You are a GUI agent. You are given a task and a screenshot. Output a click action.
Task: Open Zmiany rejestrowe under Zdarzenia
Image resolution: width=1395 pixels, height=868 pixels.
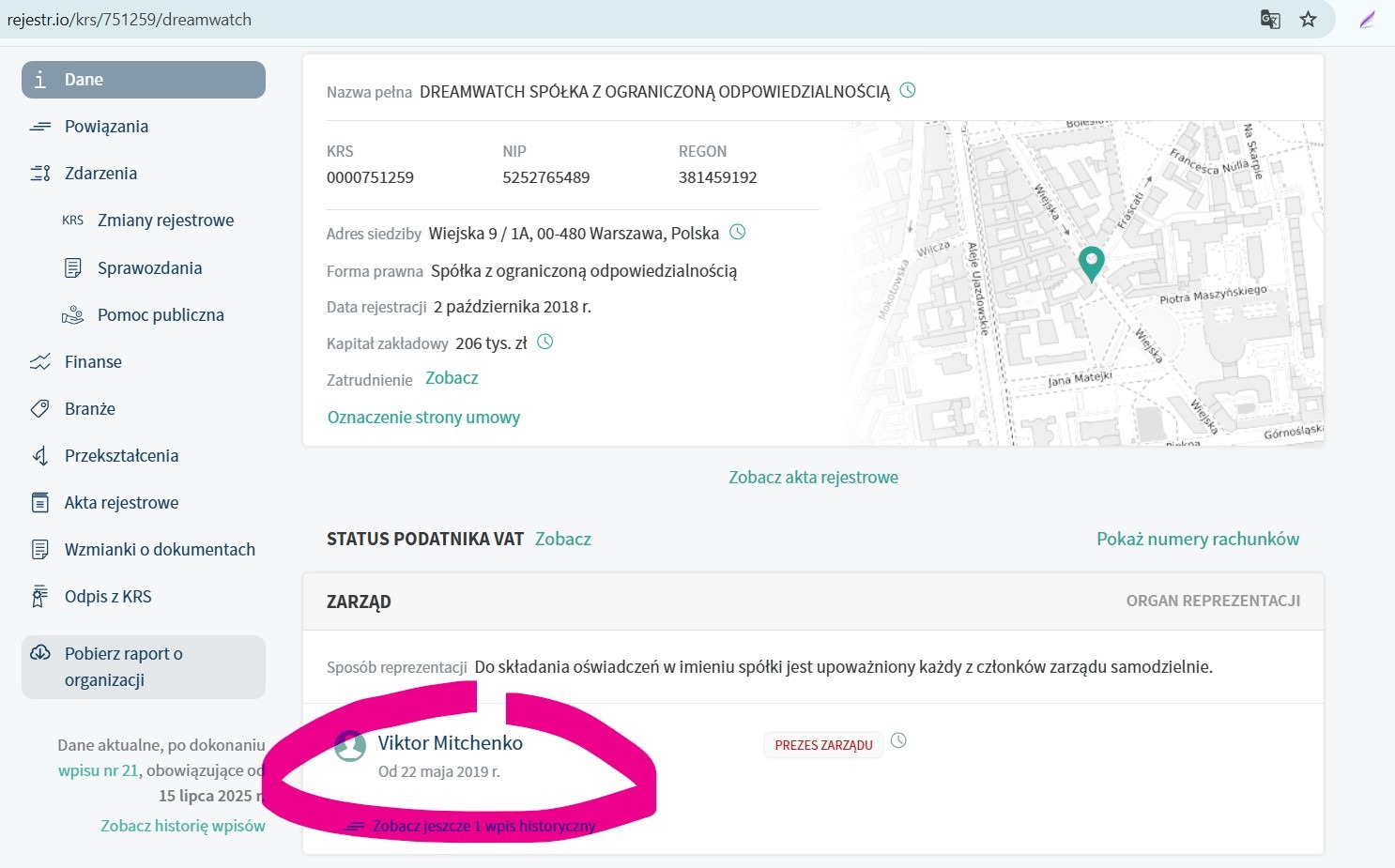[x=165, y=221]
